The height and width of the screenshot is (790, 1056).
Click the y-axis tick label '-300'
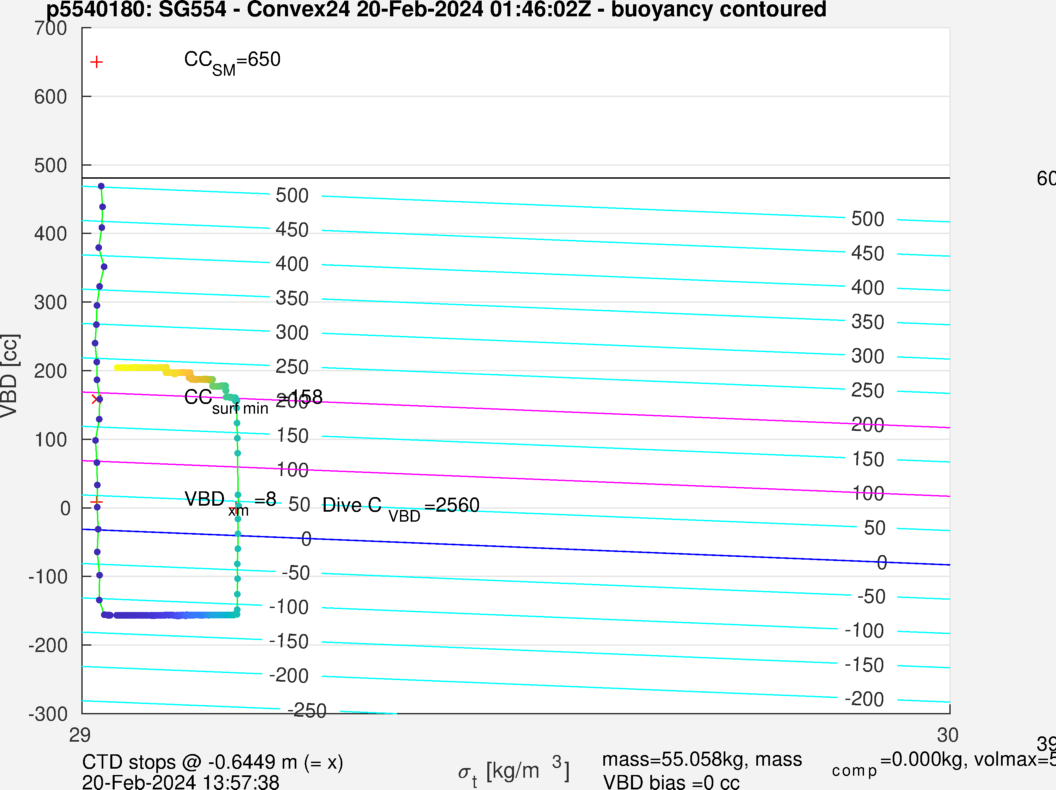click(x=48, y=714)
